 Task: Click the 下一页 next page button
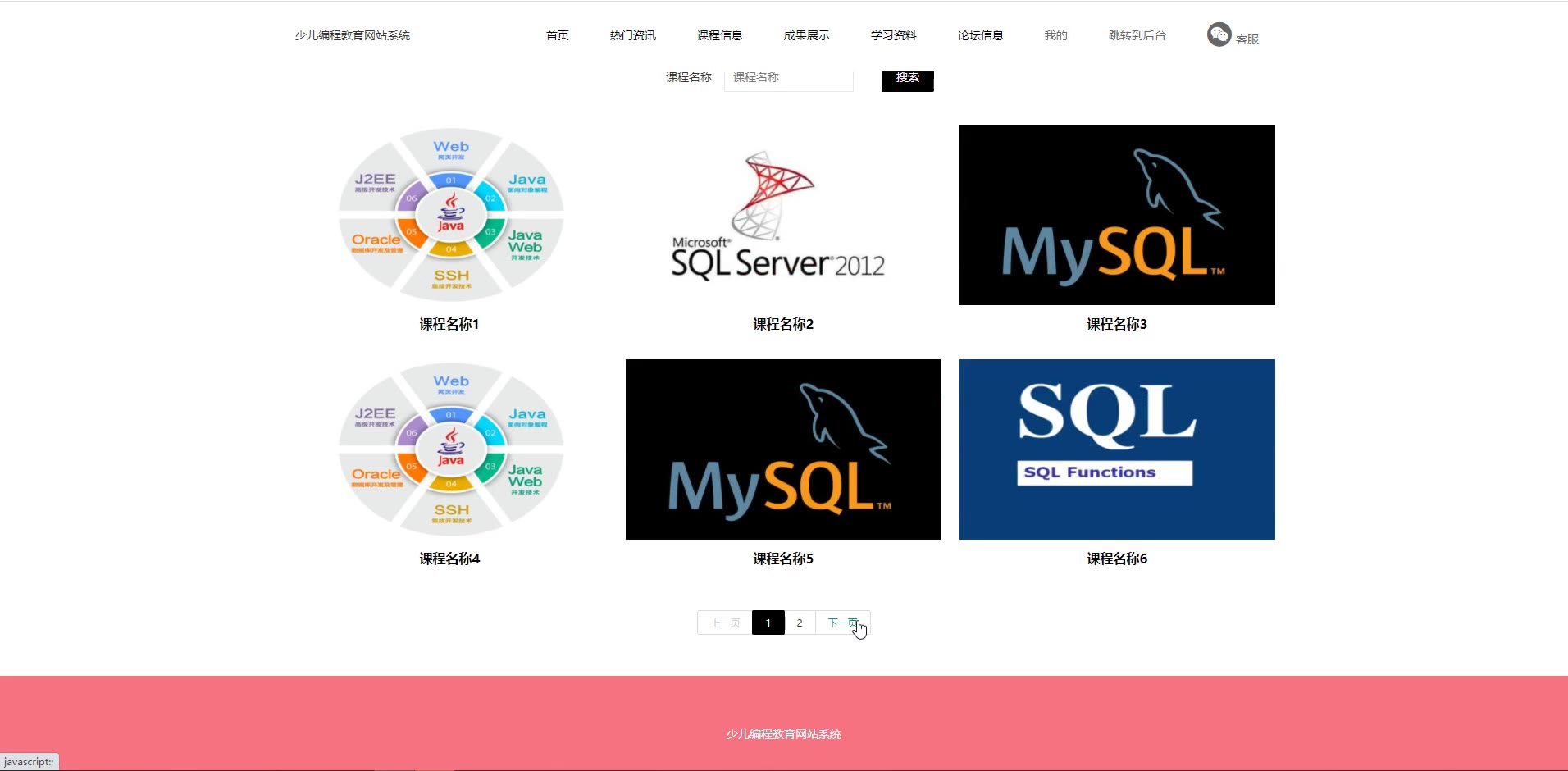click(x=843, y=623)
